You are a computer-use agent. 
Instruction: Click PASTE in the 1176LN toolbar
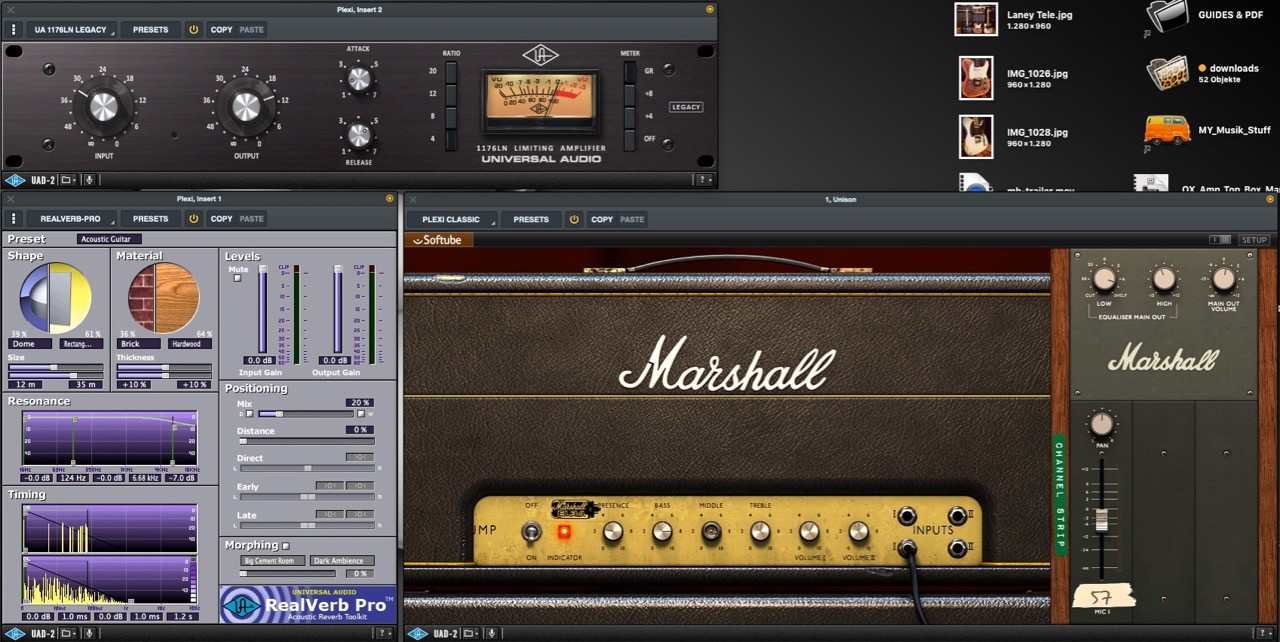point(252,29)
